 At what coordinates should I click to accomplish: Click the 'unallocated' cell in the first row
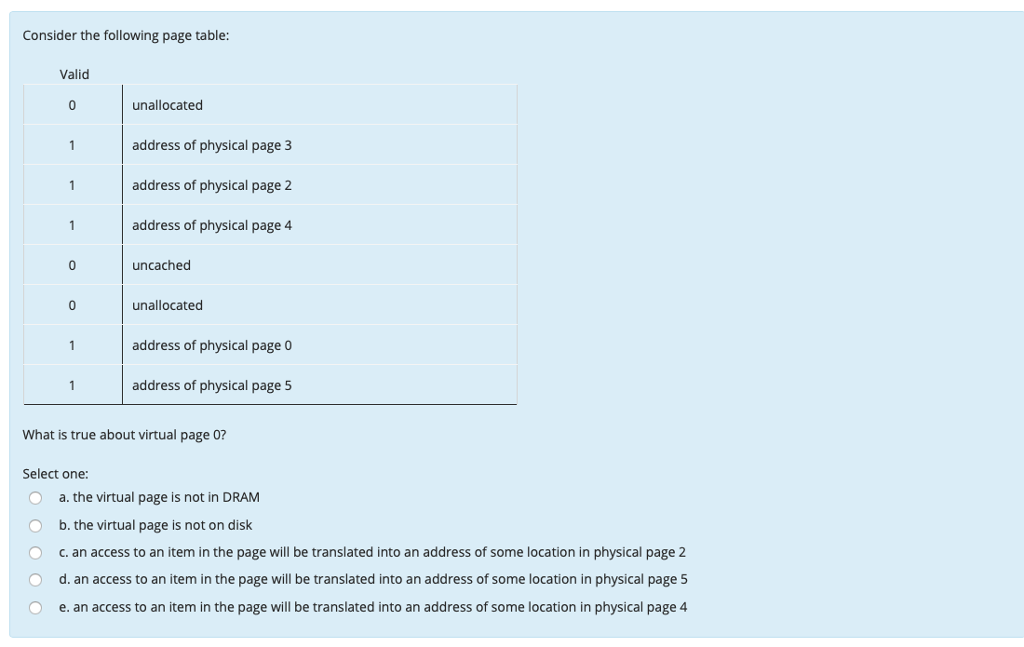click(x=167, y=104)
